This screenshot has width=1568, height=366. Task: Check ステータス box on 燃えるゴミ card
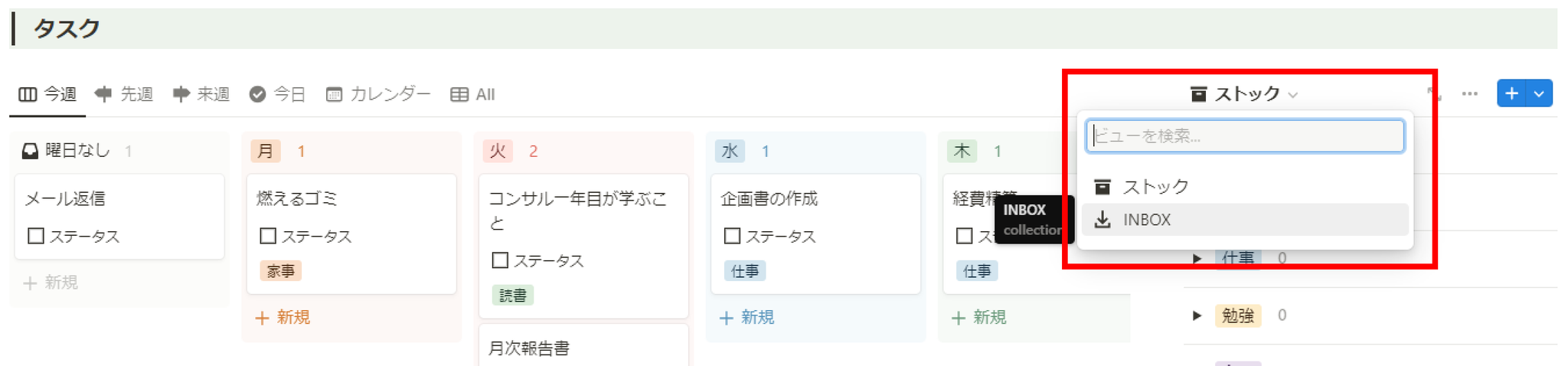tap(268, 236)
